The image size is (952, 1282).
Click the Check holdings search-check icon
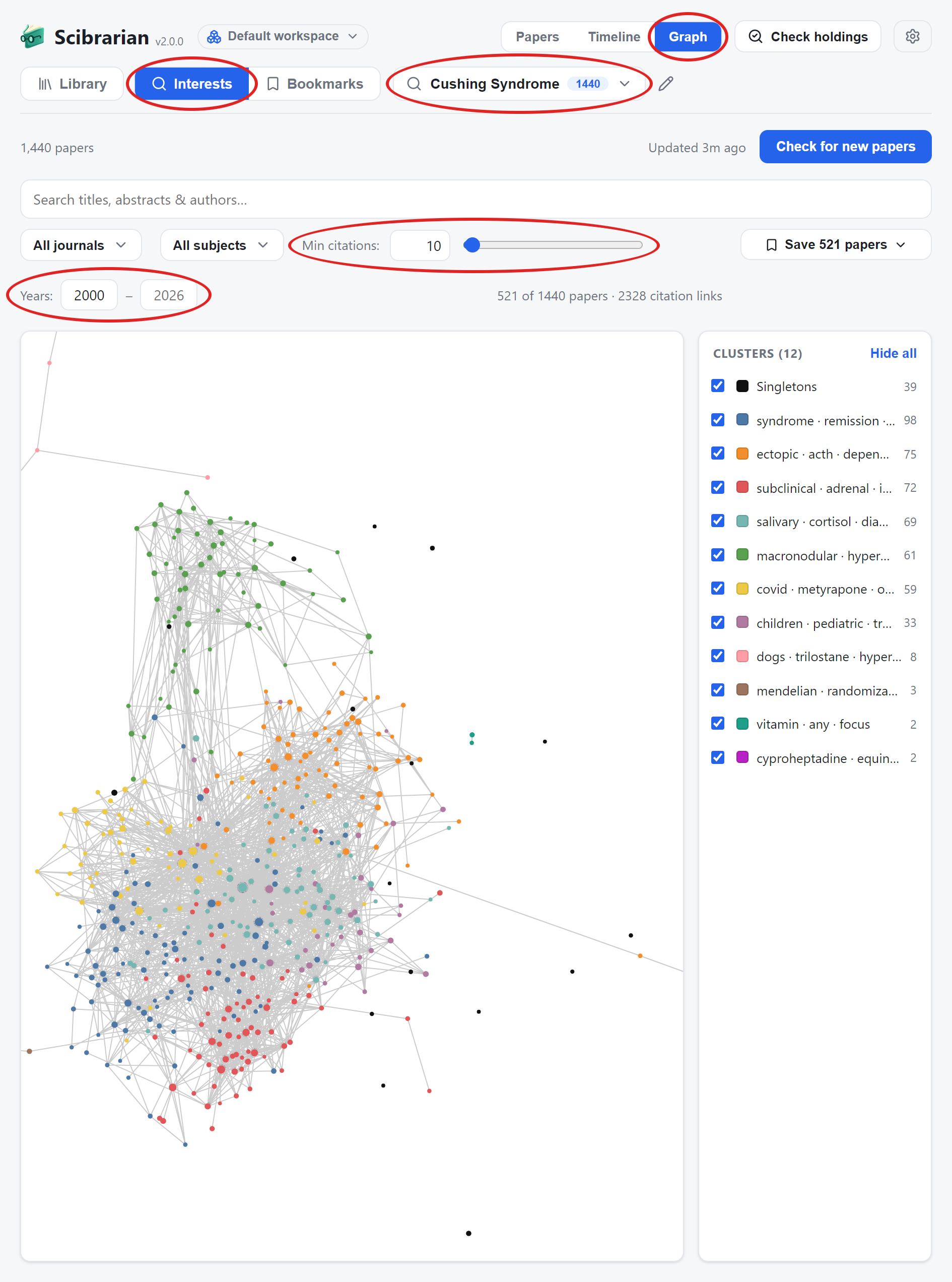coord(755,36)
